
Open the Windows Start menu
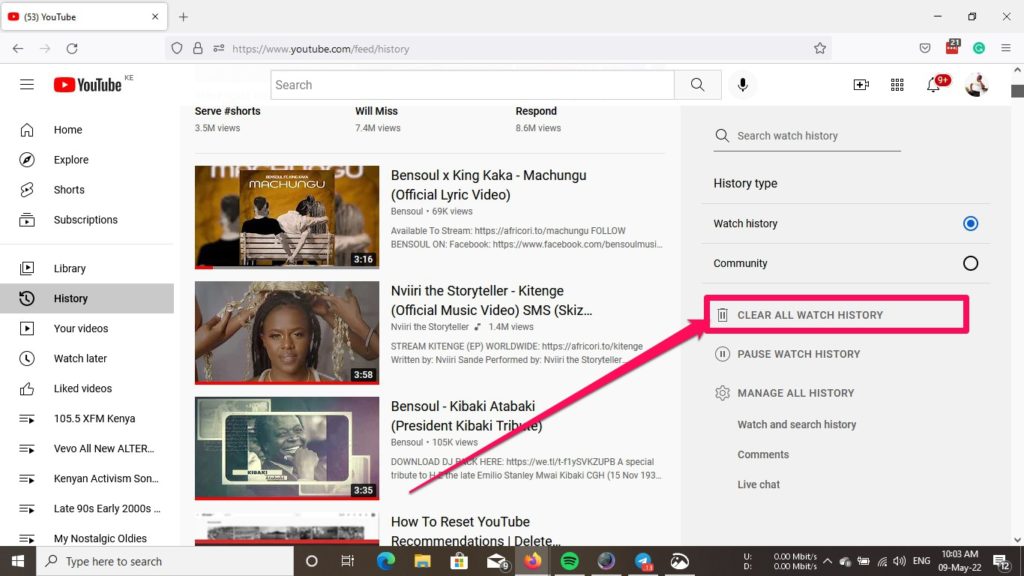(18, 561)
